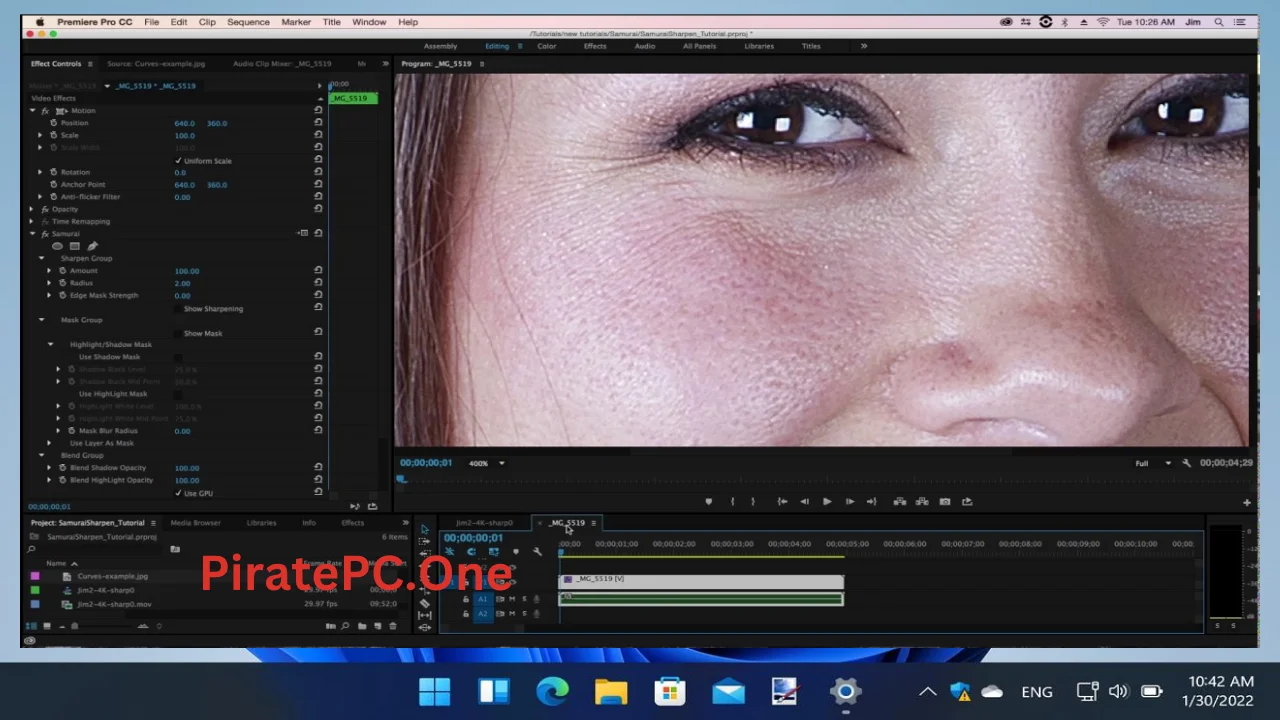Create elliptical mask for Samurai effect
This screenshot has height=720, width=1280.
[57, 246]
